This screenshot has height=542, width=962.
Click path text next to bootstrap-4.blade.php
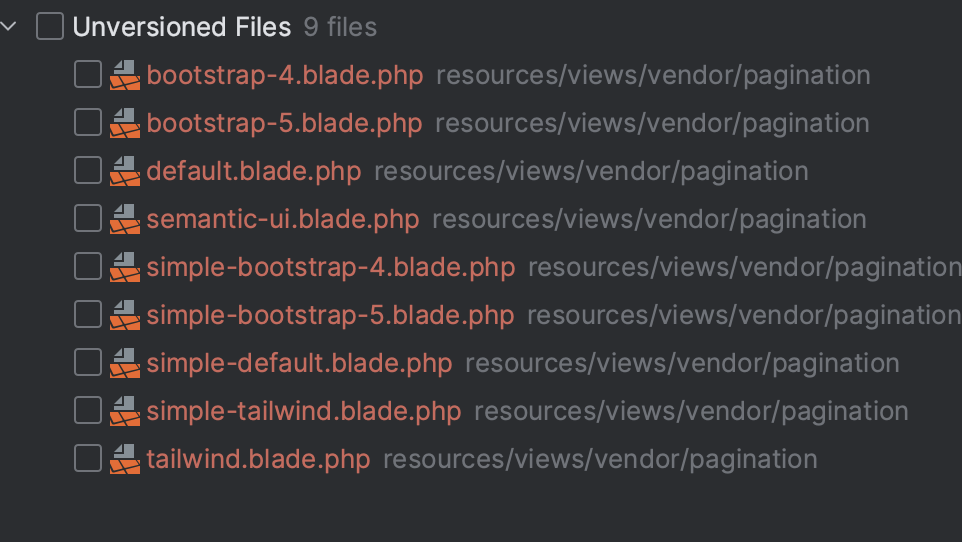pyautogui.click(x=653, y=75)
